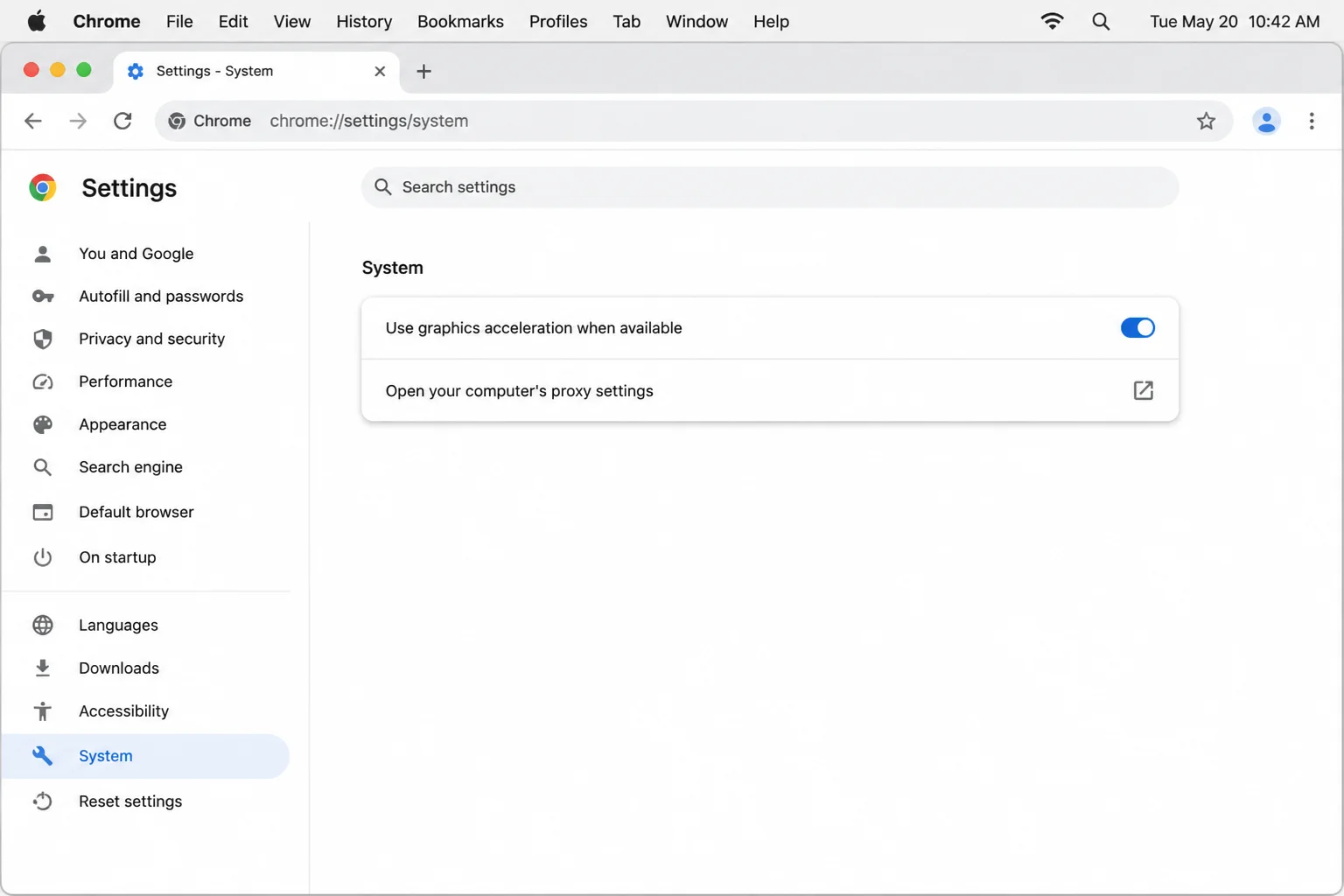Viewport: 1344px width, 896px height.
Task: Open Chrome's three-dot menu
Action: [x=1311, y=121]
